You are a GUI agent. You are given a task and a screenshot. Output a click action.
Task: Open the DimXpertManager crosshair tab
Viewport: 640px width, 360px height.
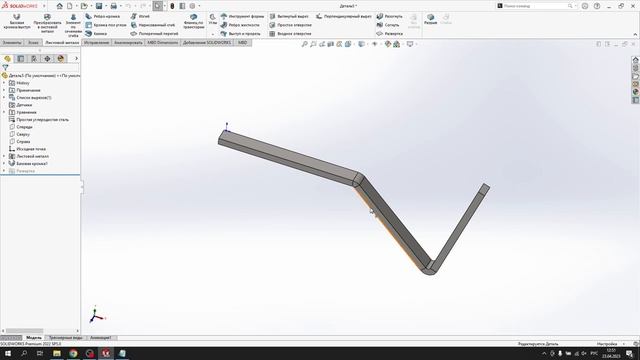(x=47, y=59)
